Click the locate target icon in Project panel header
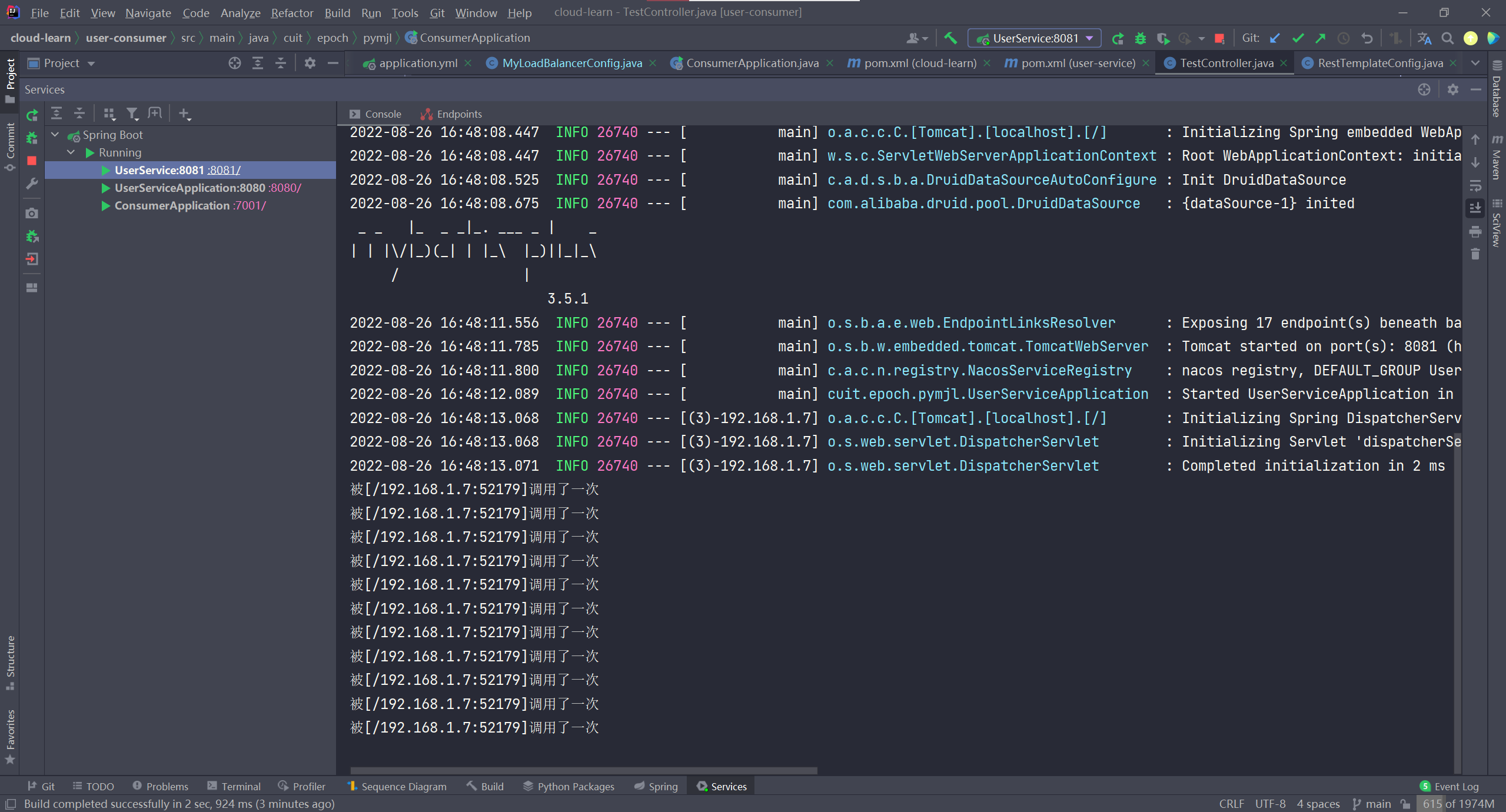1506x812 pixels. coord(235,63)
